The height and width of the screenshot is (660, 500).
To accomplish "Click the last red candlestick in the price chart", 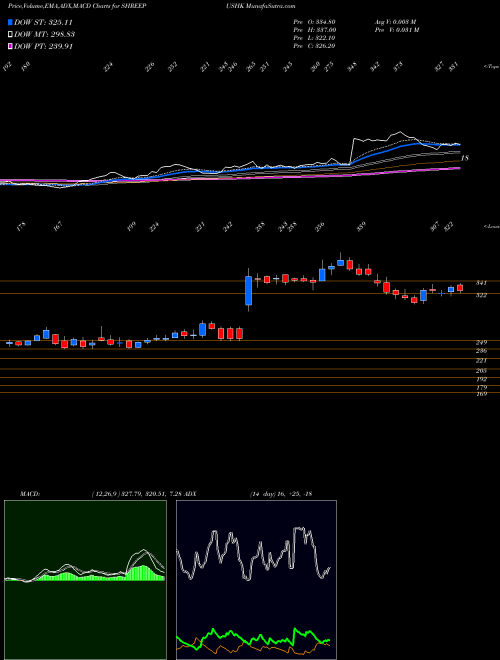I will pyautogui.click(x=460, y=288).
